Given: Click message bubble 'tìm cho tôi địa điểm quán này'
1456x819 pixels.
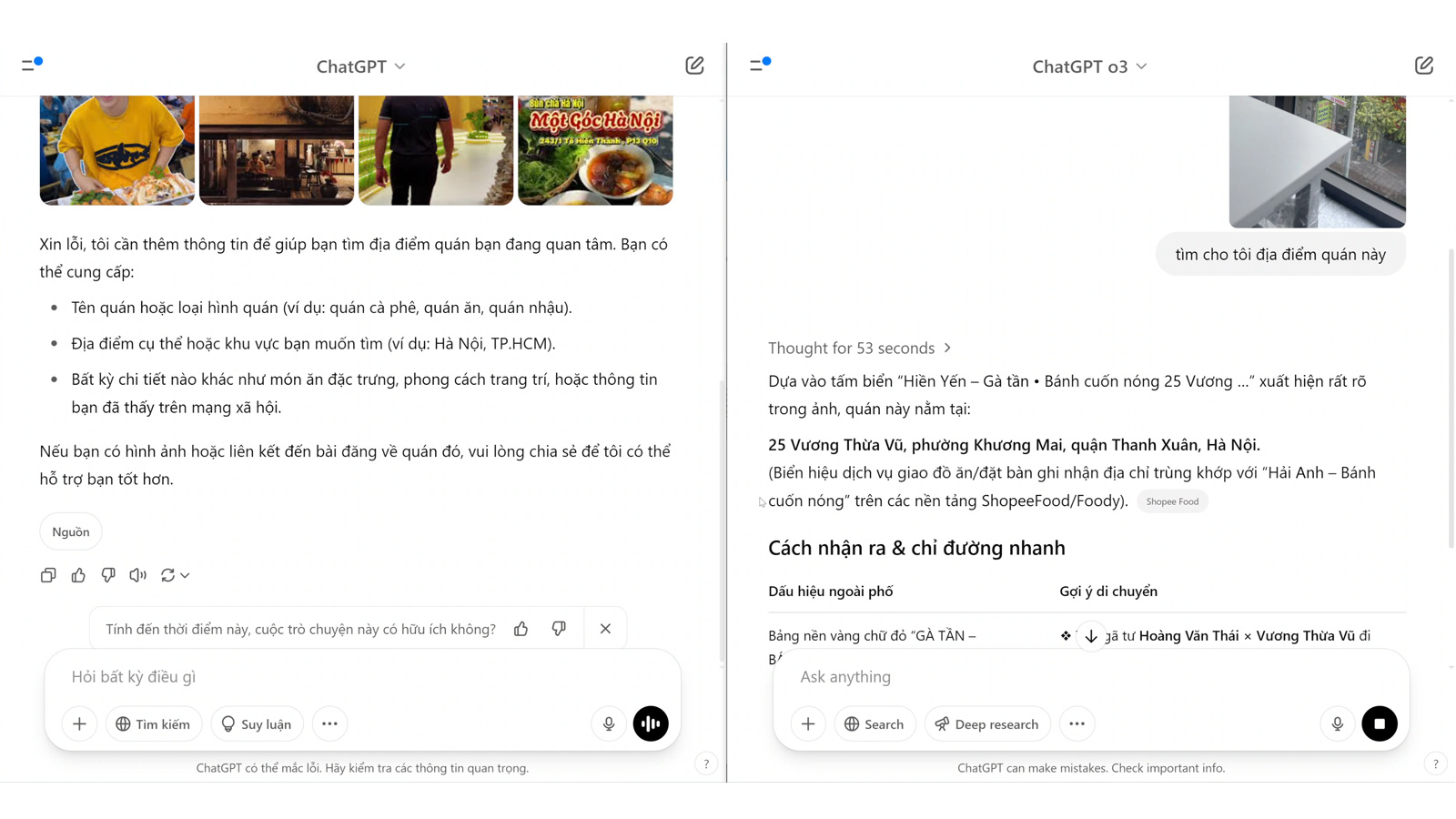Looking at the screenshot, I should pyautogui.click(x=1280, y=254).
